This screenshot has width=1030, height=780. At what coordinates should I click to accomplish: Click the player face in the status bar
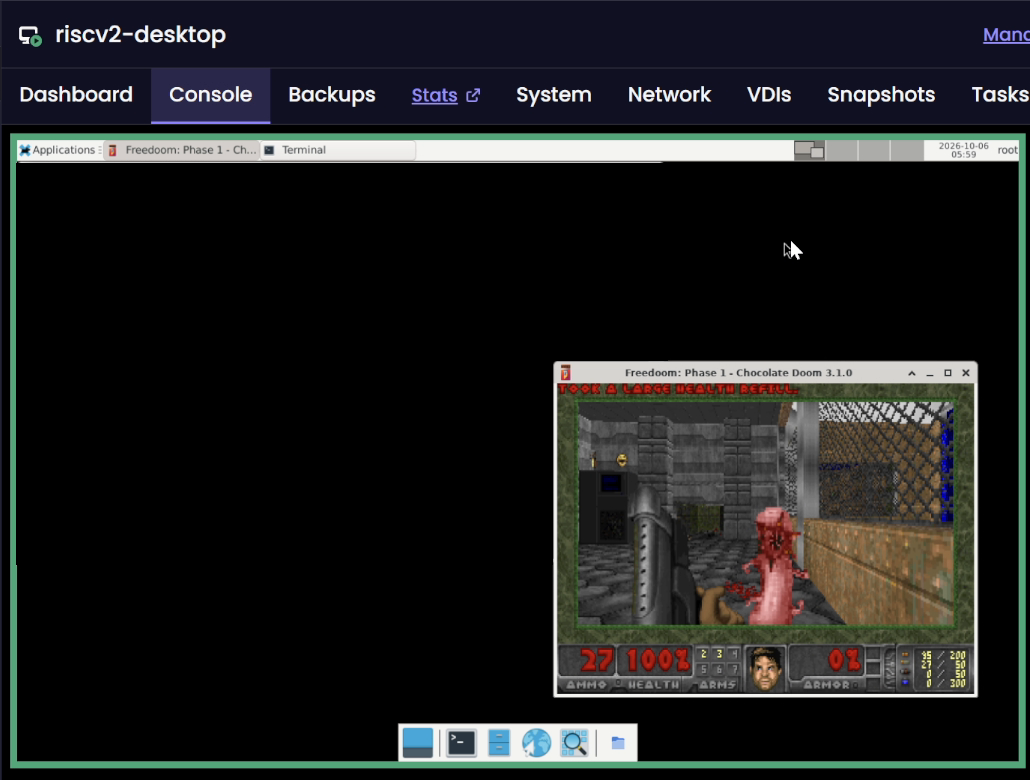(x=765, y=670)
